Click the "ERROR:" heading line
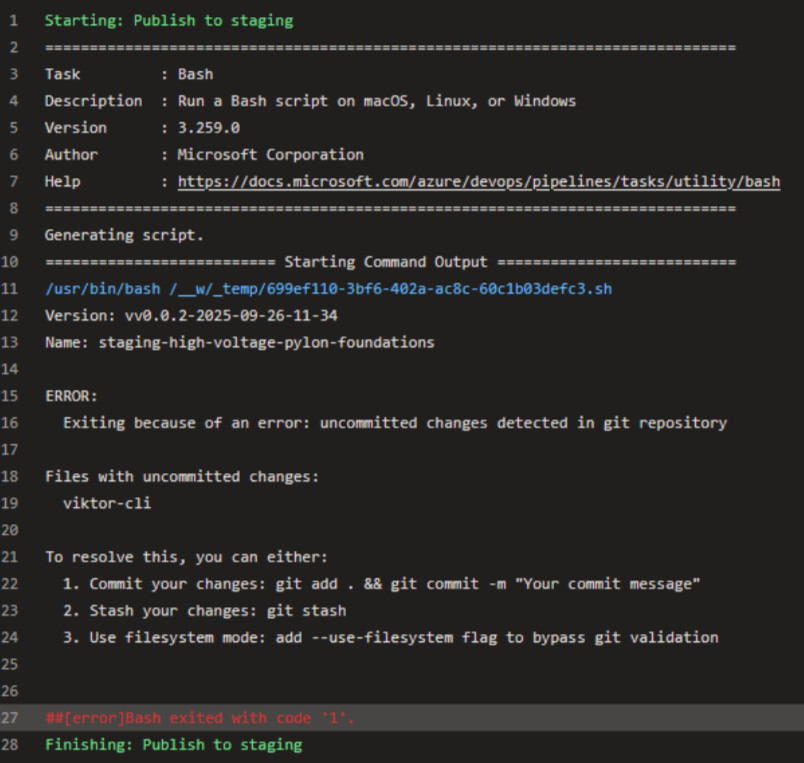This screenshot has width=804, height=763. point(71,396)
